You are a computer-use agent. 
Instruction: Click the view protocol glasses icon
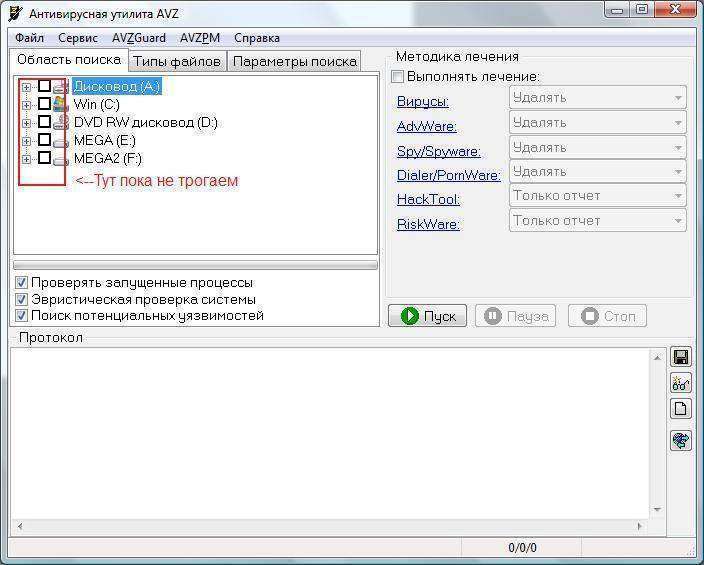click(681, 383)
